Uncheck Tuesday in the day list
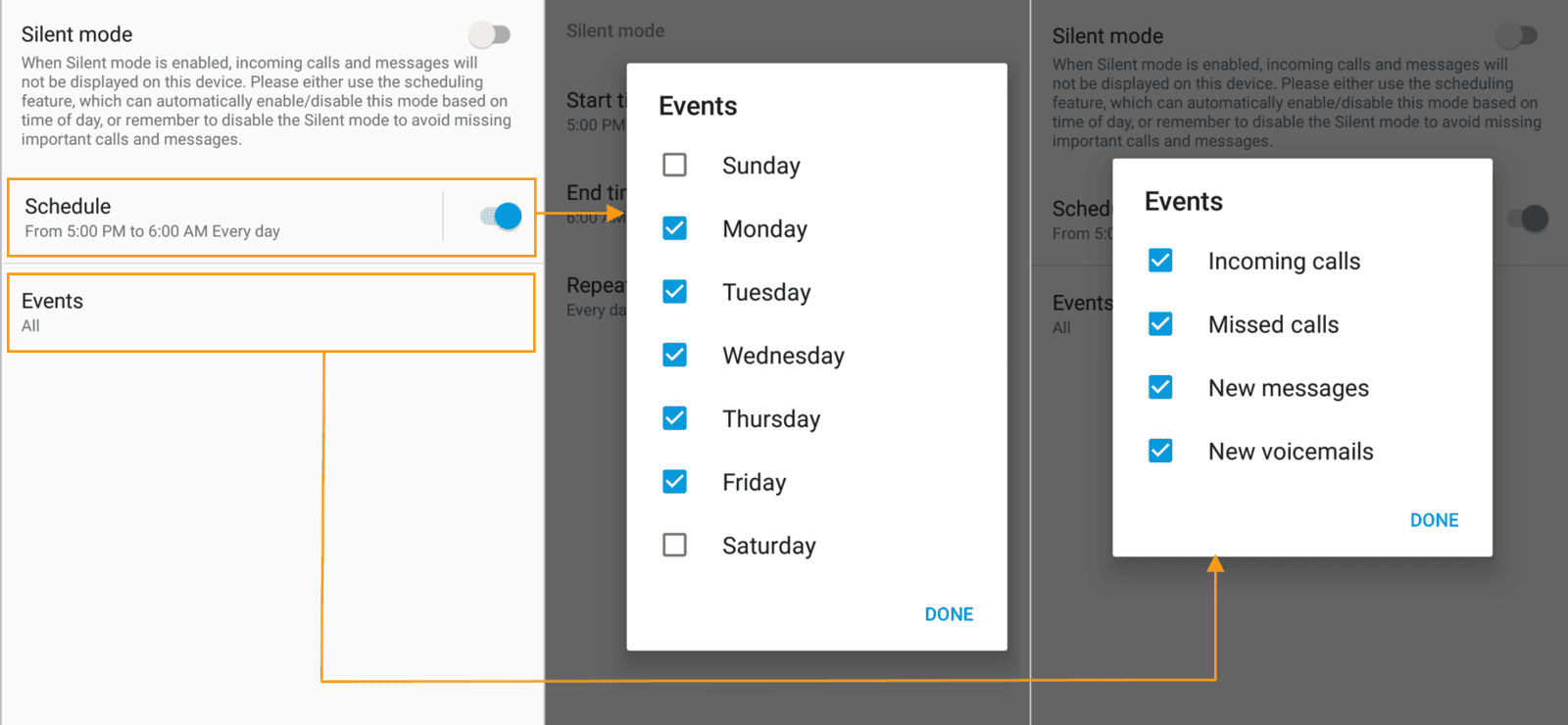This screenshot has width=1568, height=725. coord(674,292)
